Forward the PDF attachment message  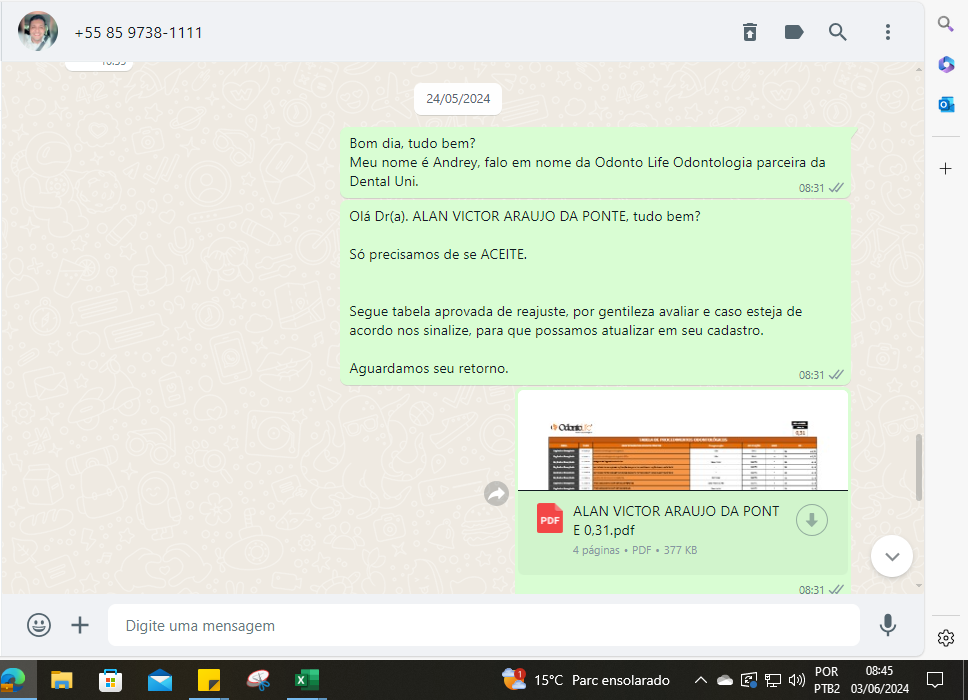(x=497, y=493)
